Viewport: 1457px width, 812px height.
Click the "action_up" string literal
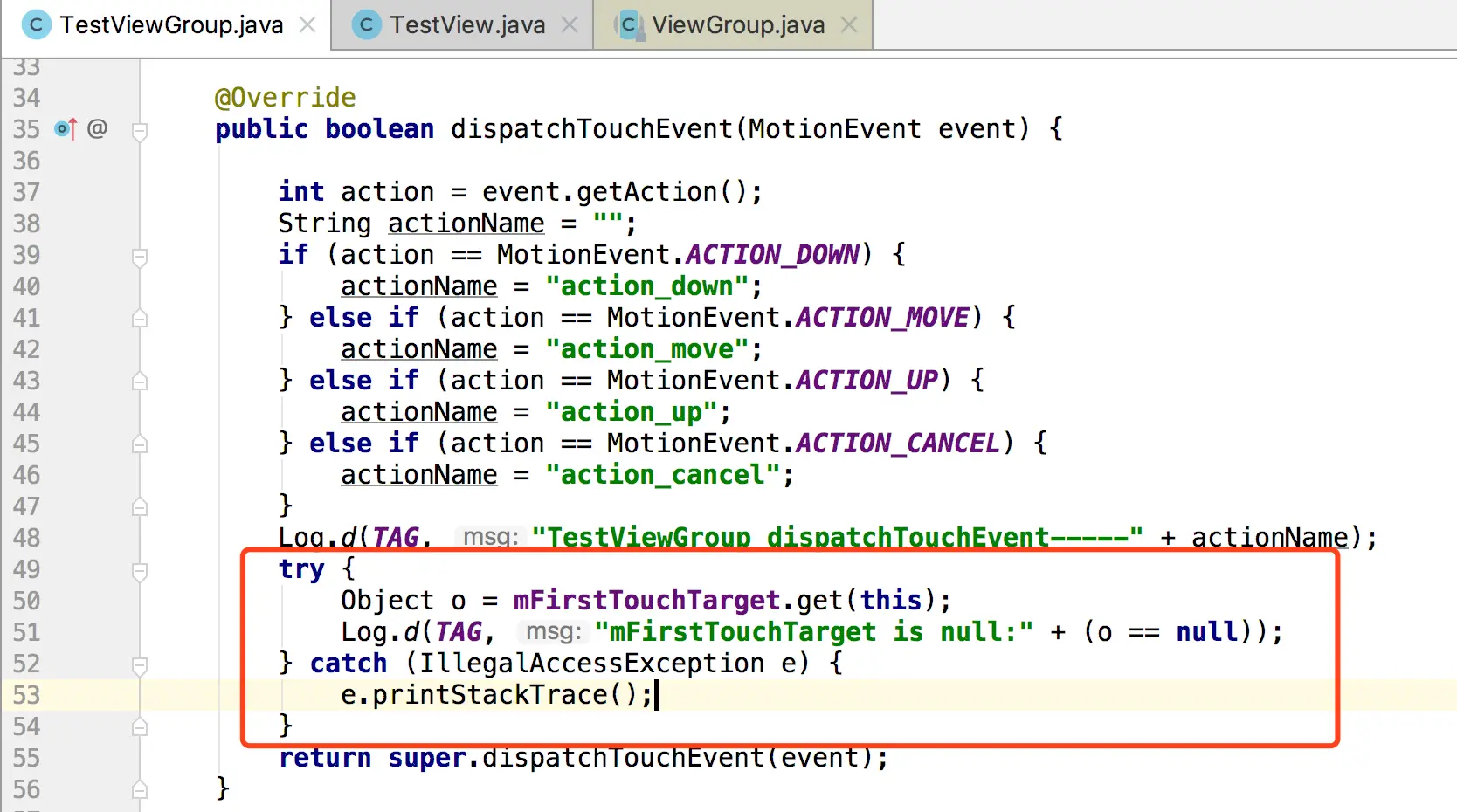631,412
